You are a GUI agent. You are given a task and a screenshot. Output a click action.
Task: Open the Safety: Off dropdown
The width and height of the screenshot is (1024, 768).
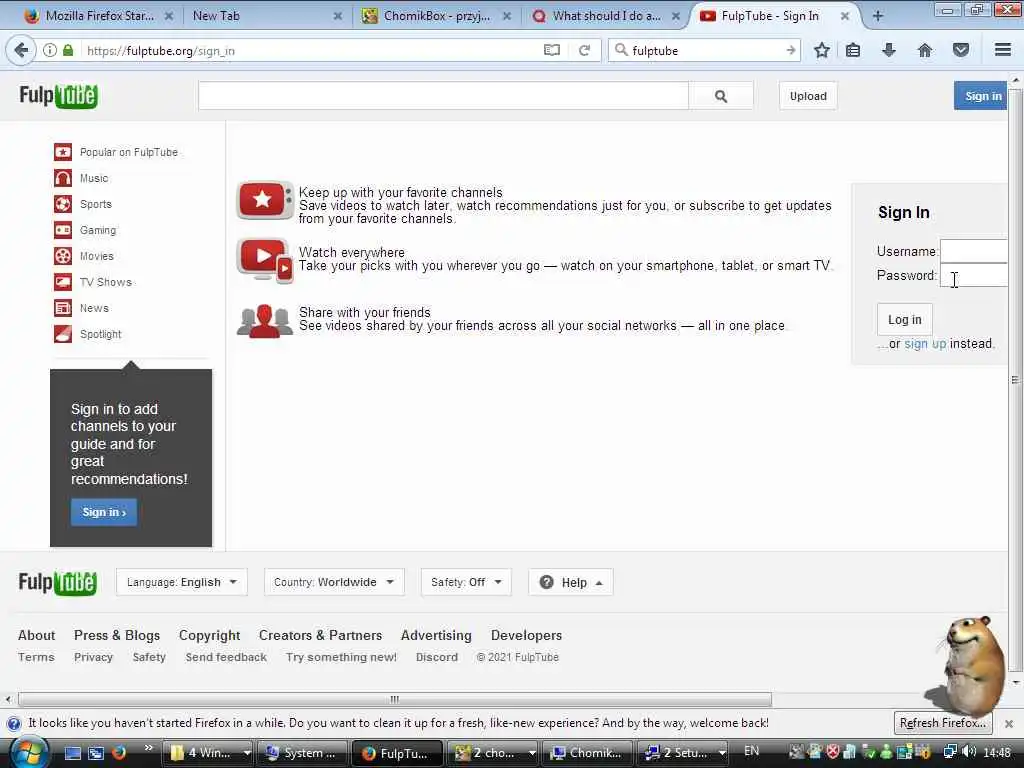point(466,582)
